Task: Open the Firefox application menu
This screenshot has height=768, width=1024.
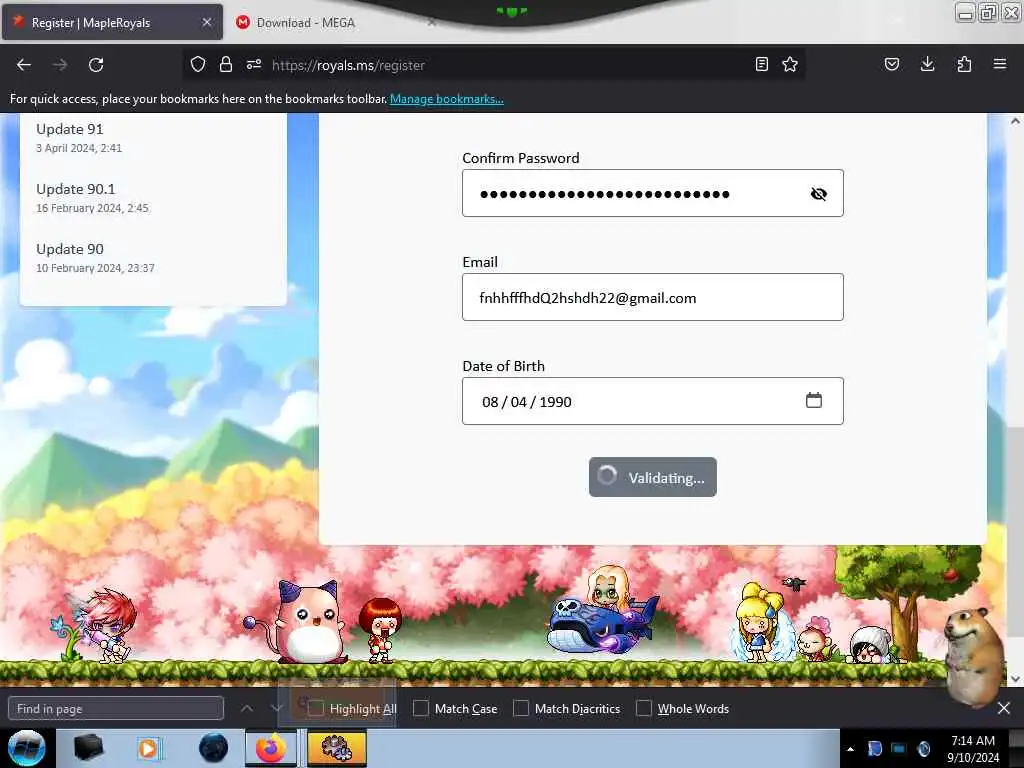Action: (1000, 65)
